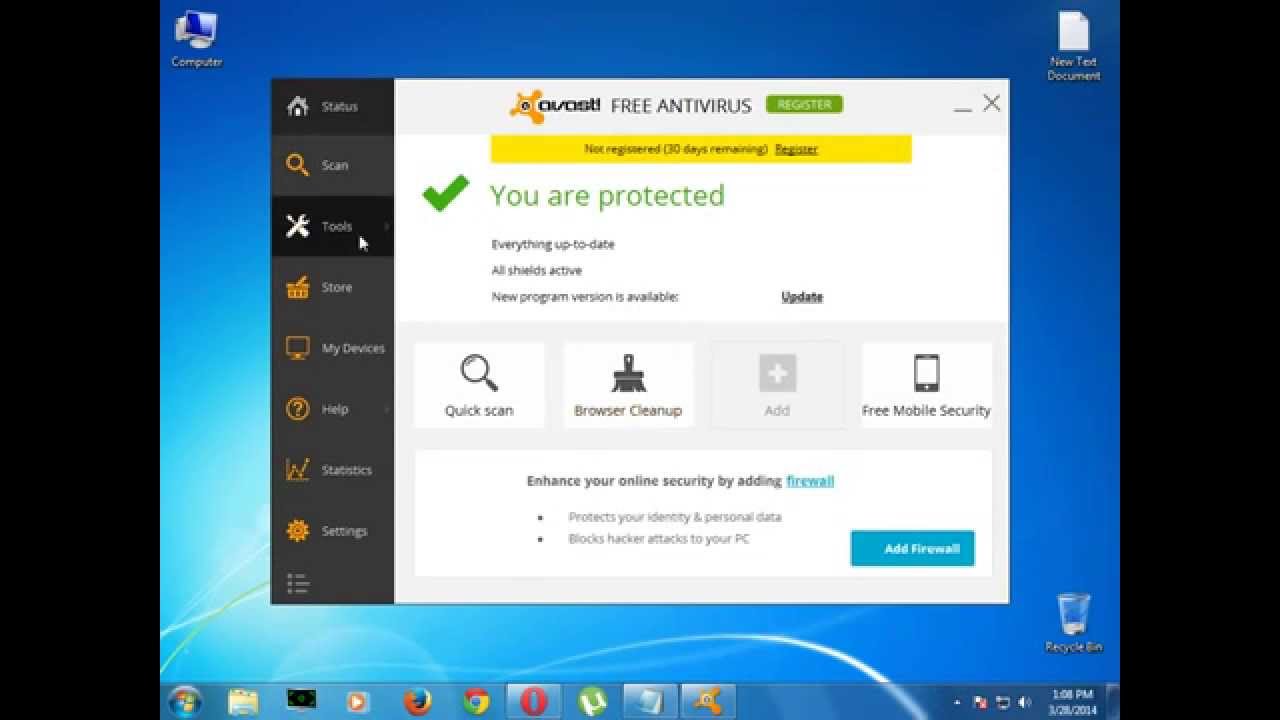
Task: Open the Status home icon
Action: click(297, 106)
